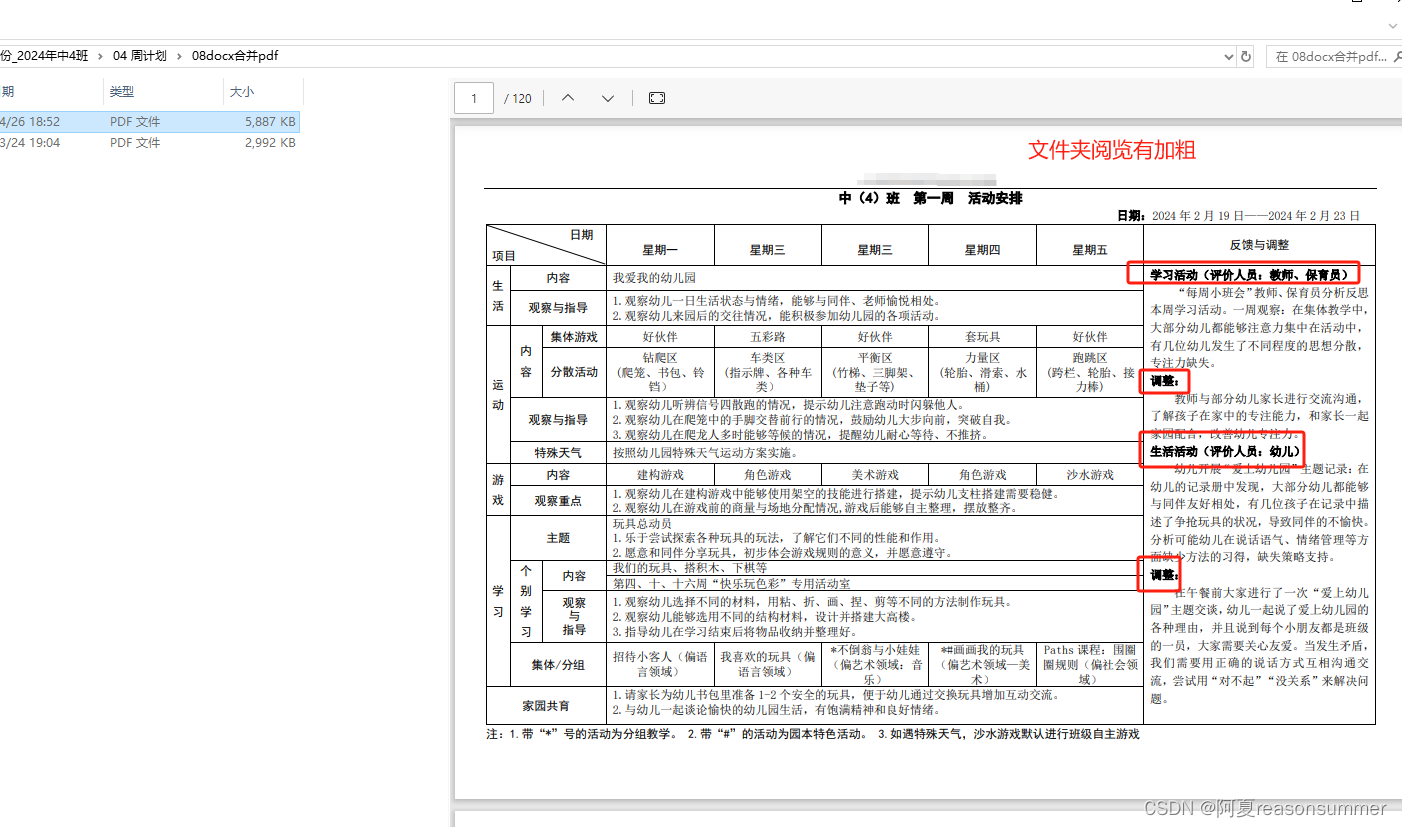The width and height of the screenshot is (1402, 827).
Task: Navigate to the 04 周计划 breadcrumb folder
Action: (x=139, y=56)
